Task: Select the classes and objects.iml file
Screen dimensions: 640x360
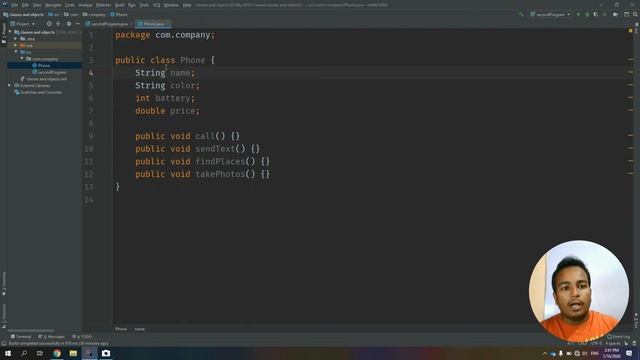Action: 46,79
